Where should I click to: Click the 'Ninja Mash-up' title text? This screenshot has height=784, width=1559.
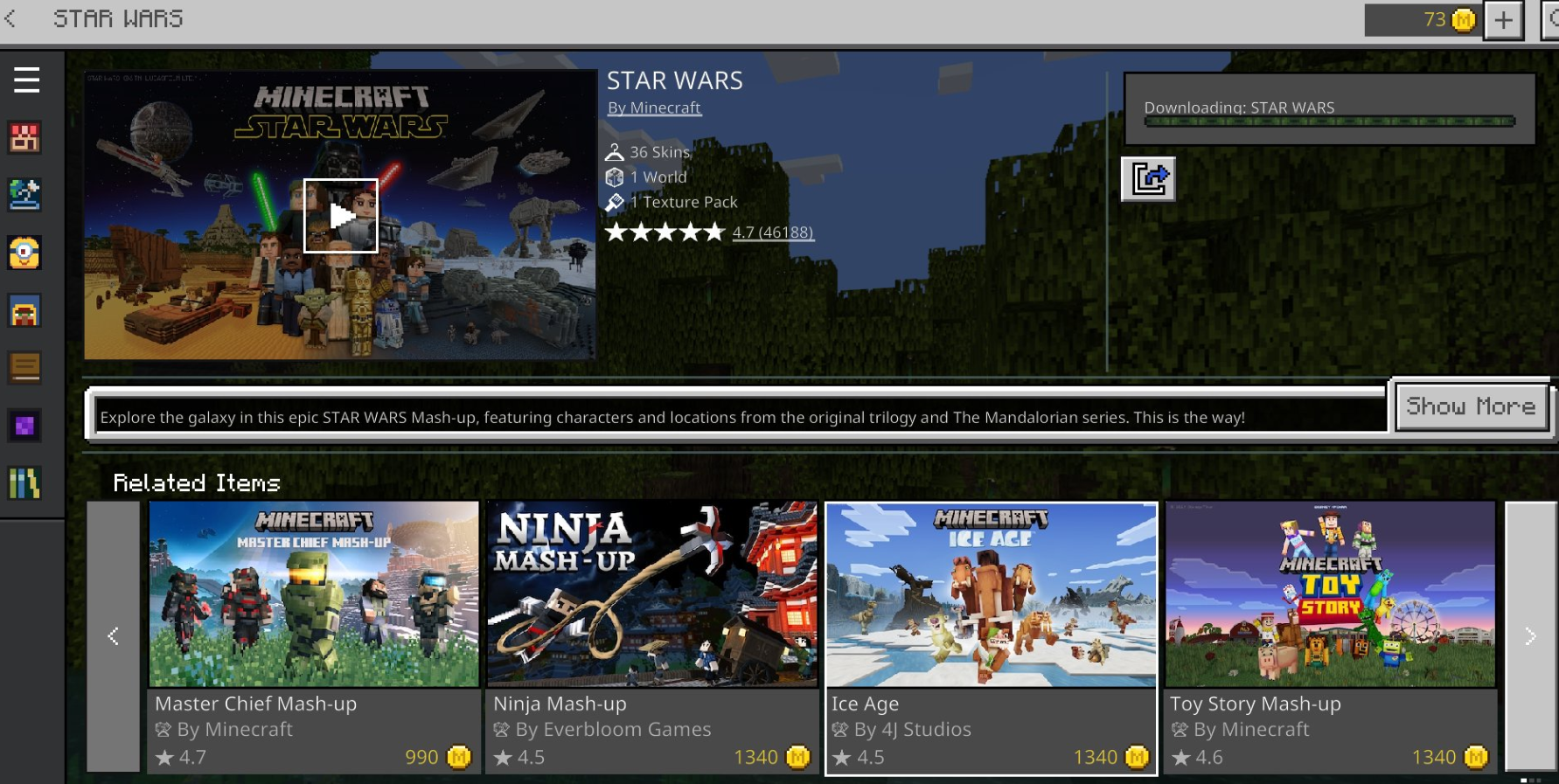coord(560,704)
